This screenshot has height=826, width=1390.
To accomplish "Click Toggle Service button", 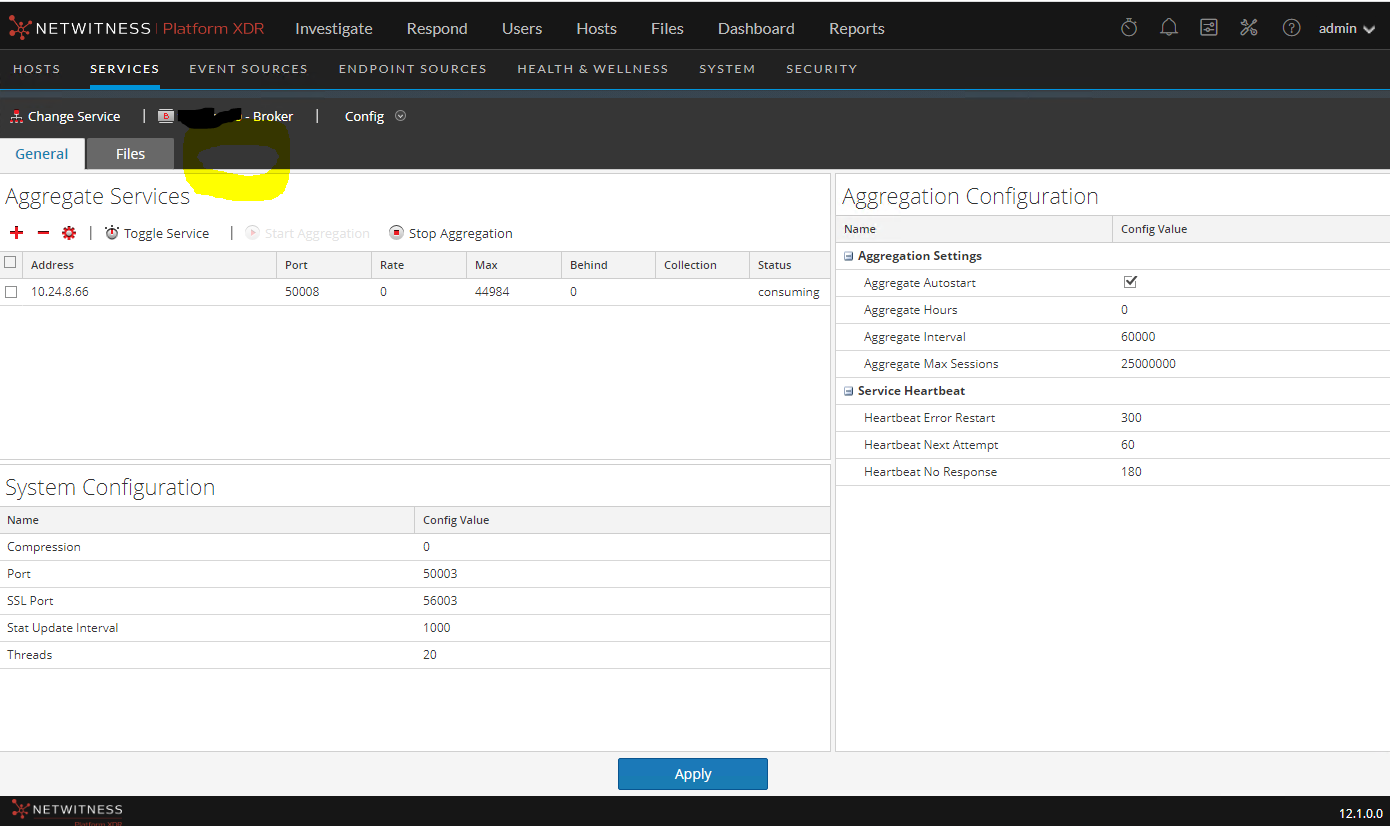I will [157, 233].
